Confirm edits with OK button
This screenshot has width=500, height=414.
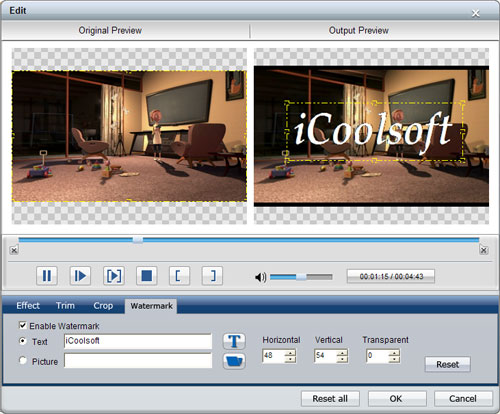point(397,399)
